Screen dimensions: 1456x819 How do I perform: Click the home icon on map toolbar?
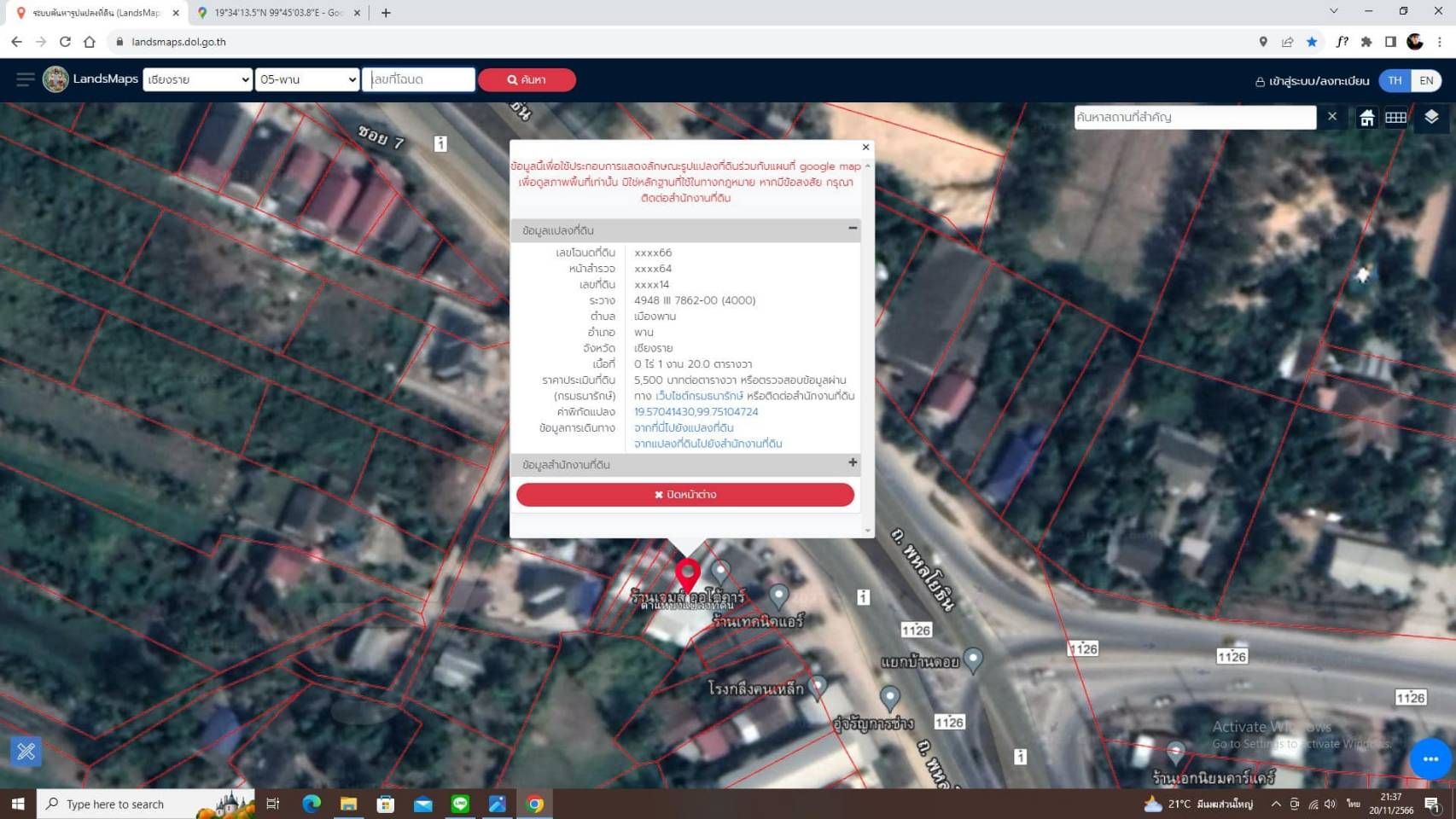pyautogui.click(x=1366, y=118)
